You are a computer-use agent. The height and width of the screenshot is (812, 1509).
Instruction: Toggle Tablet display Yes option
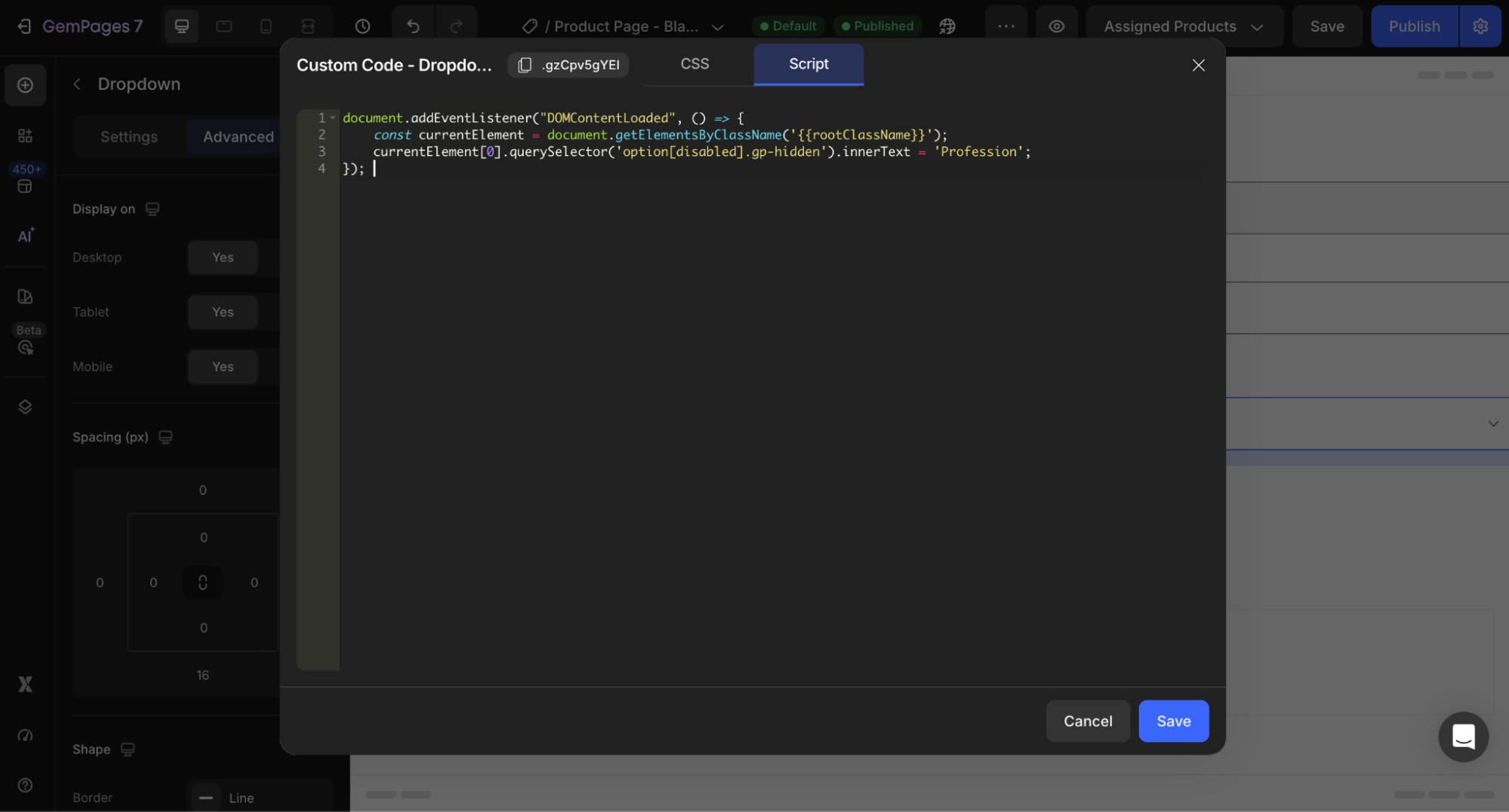[x=223, y=312]
